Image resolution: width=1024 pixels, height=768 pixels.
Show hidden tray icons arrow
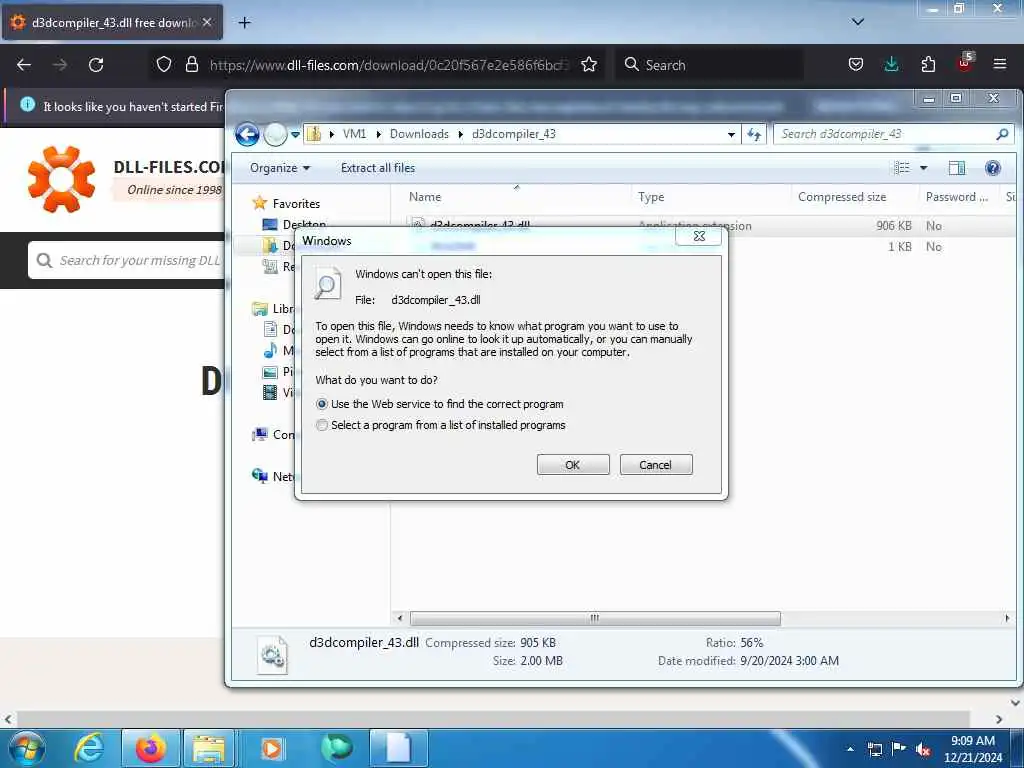pos(850,749)
